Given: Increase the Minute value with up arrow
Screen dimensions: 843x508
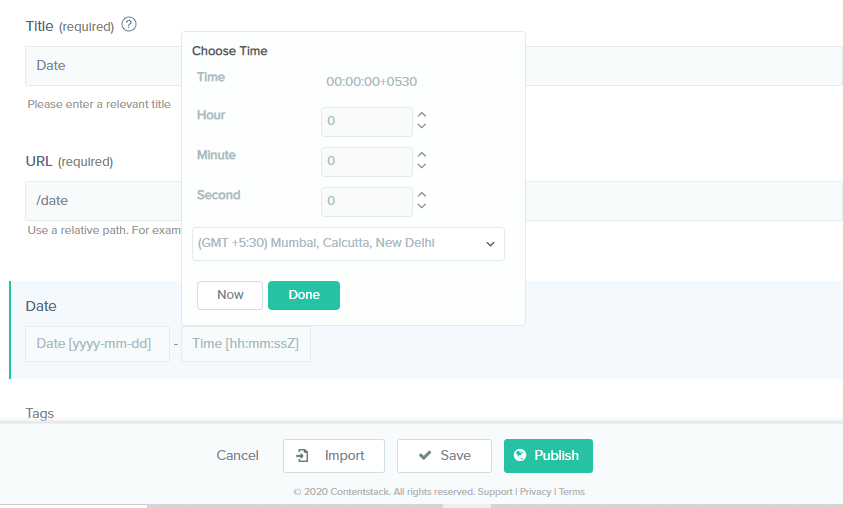Looking at the screenshot, I should pos(422,154).
